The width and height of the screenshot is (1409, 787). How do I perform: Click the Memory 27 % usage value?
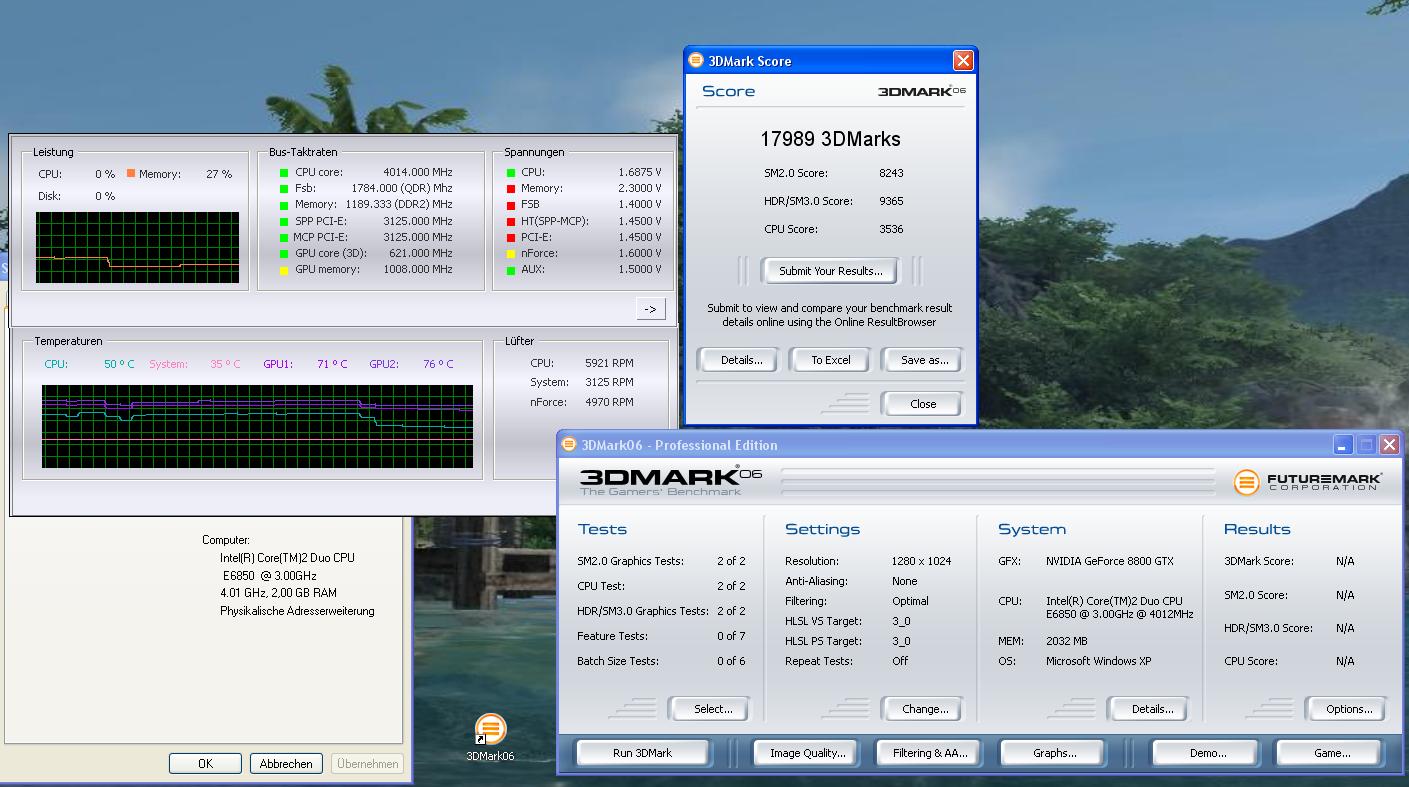pyautogui.click(x=219, y=175)
